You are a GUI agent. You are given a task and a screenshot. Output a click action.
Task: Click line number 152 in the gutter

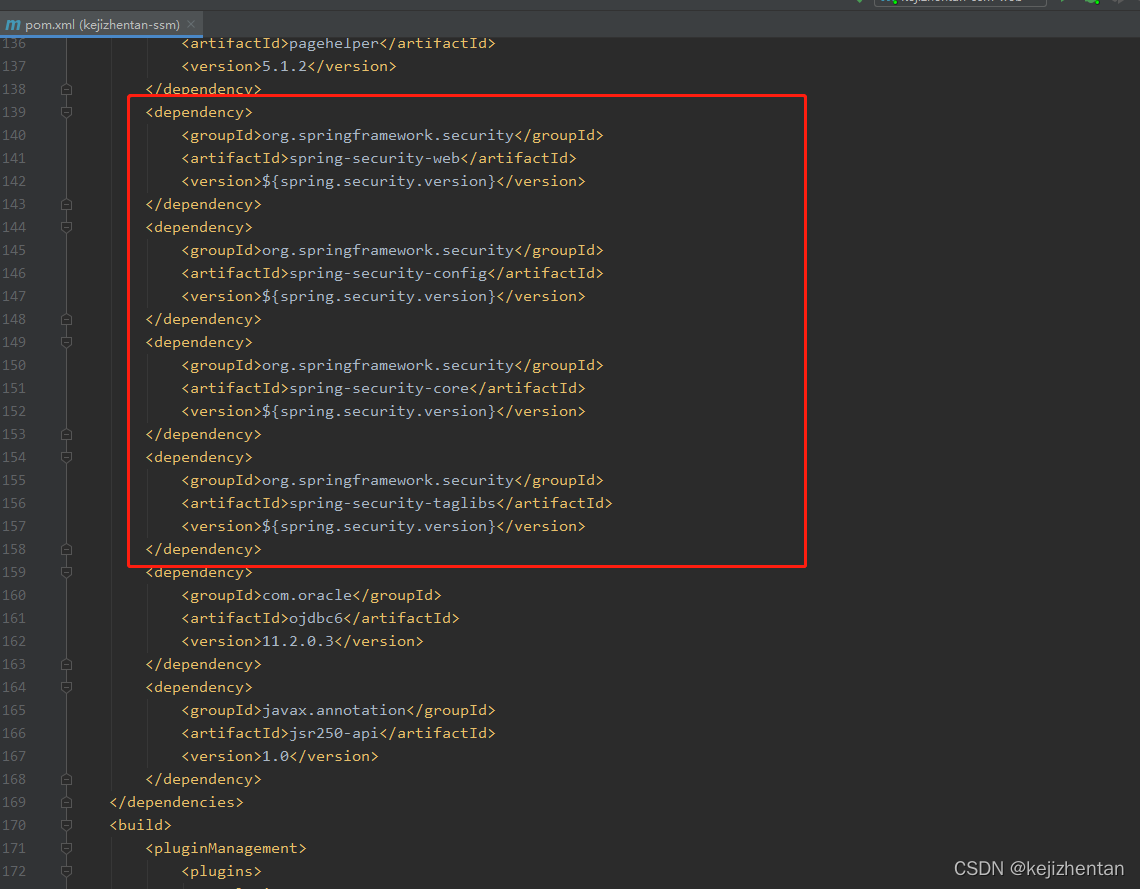coord(14,411)
